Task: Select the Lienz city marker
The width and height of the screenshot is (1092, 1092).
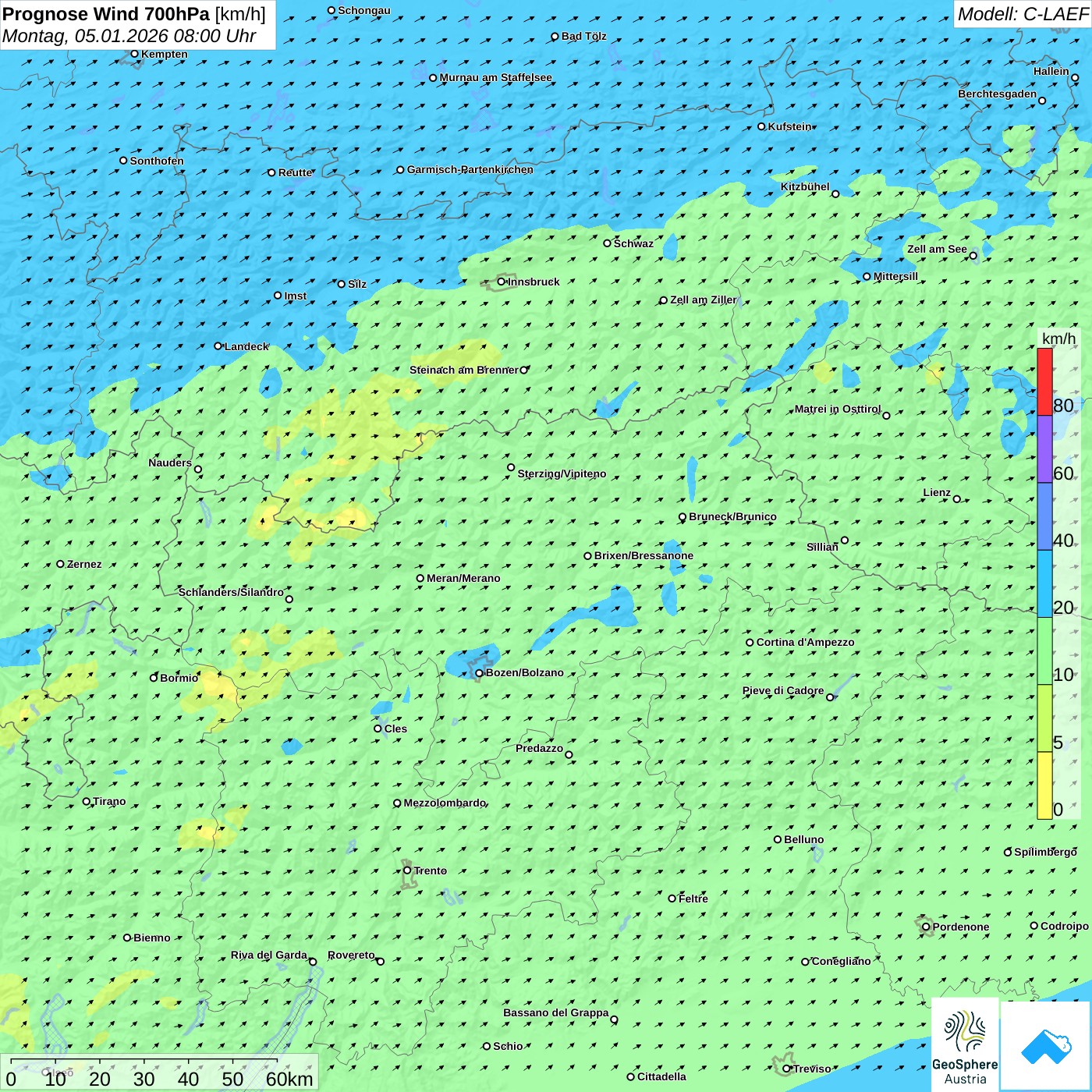Action: (957, 499)
